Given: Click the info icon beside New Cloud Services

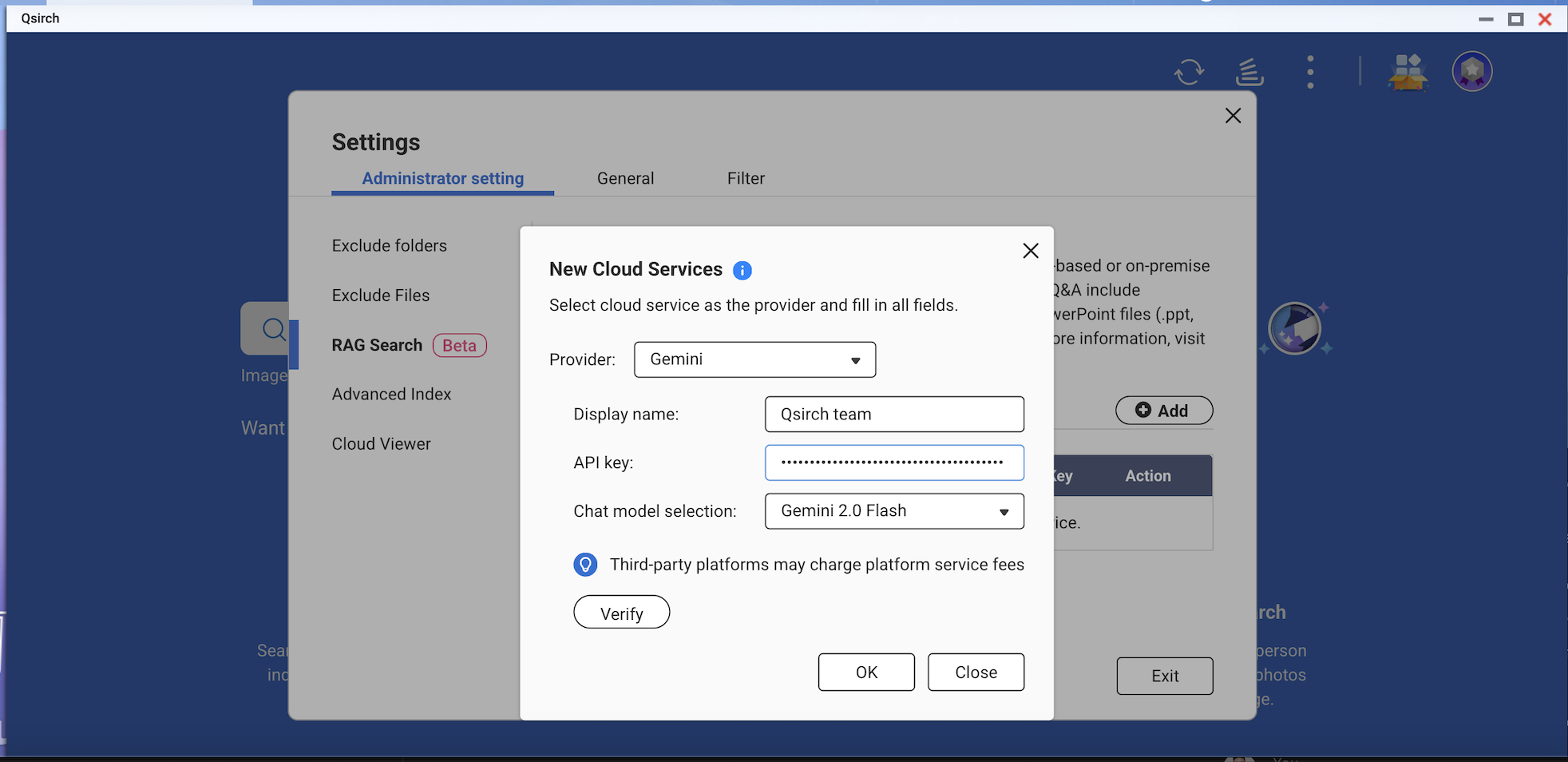Looking at the screenshot, I should [x=742, y=271].
